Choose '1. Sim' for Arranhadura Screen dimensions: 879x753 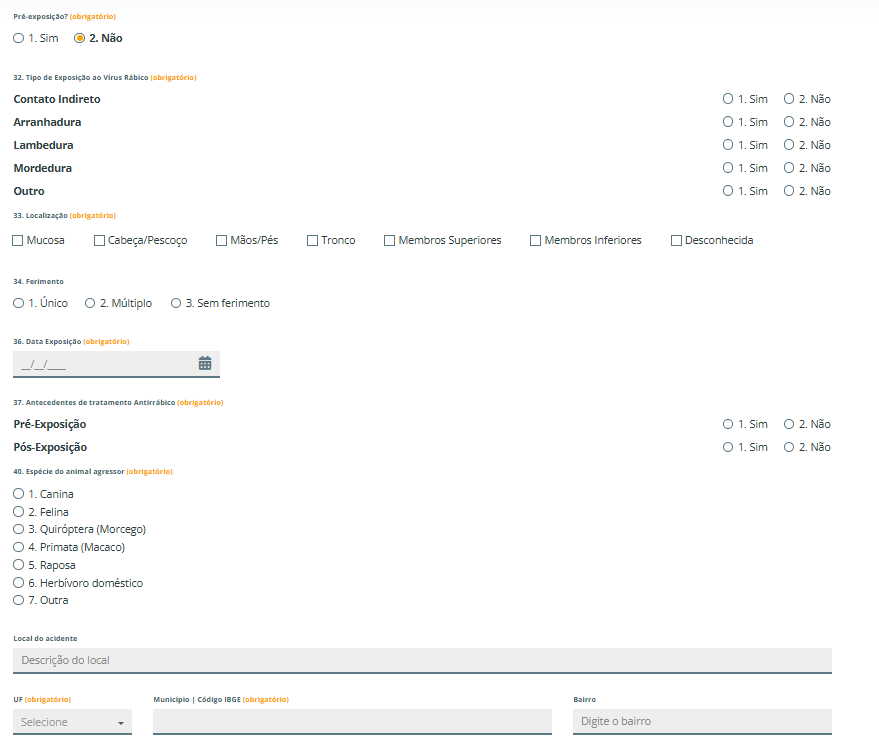[728, 122]
